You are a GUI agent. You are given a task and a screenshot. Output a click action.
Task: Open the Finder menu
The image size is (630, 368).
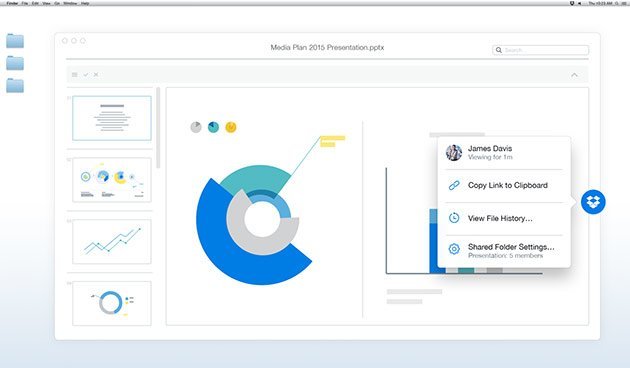pyautogui.click(x=12, y=3)
